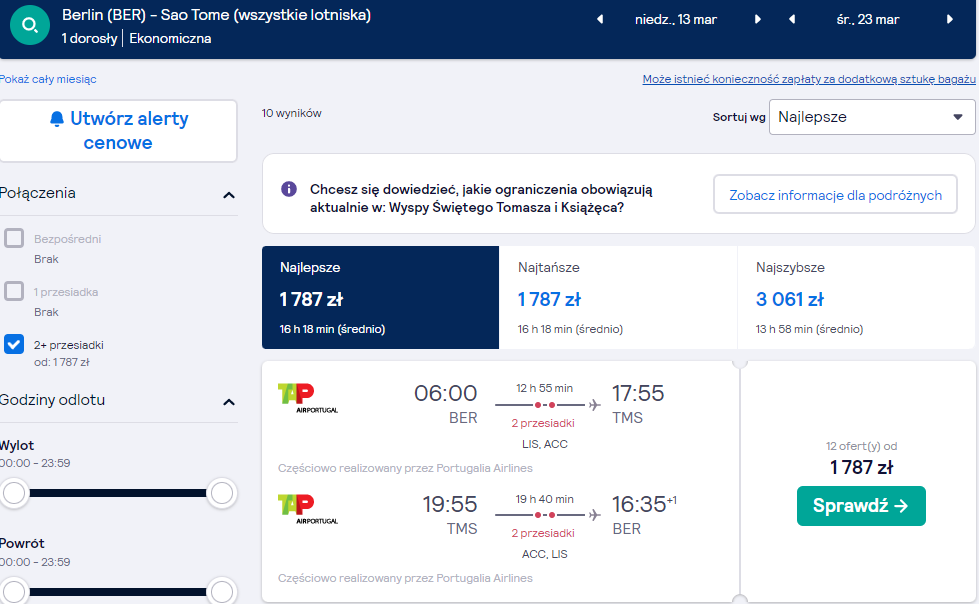Screen dimensions: 979x604
Task: Click the bell icon for price alerts
Action: [57, 119]
